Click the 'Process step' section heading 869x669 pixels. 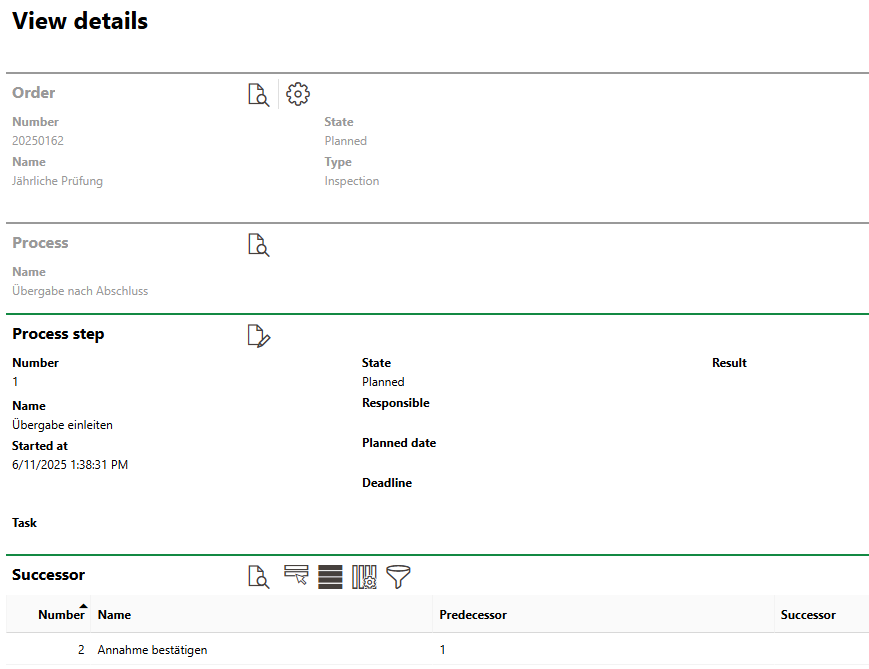pos(58,334)
